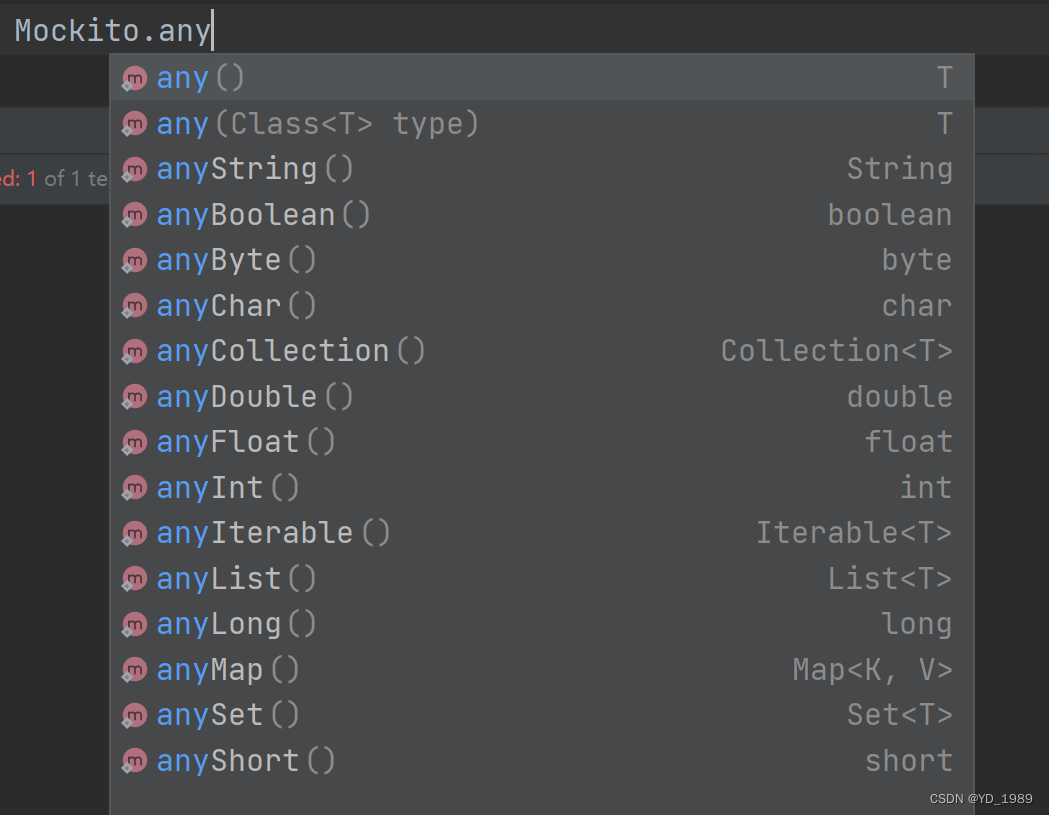Click the method icon next to anyByte()
Screen dimensions: 1049x815
(x=134, y=261)
